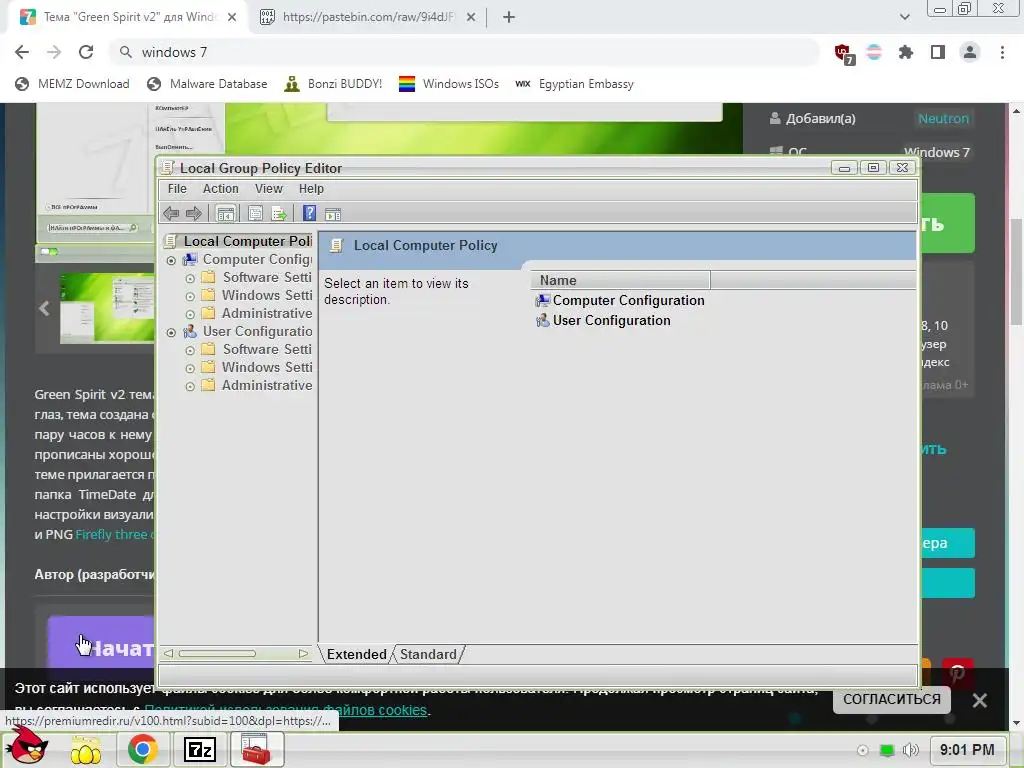Select User Configuration in the Name list
Image resolution: width=1024 pixels, height=768 pixels.
coord(611,321)
